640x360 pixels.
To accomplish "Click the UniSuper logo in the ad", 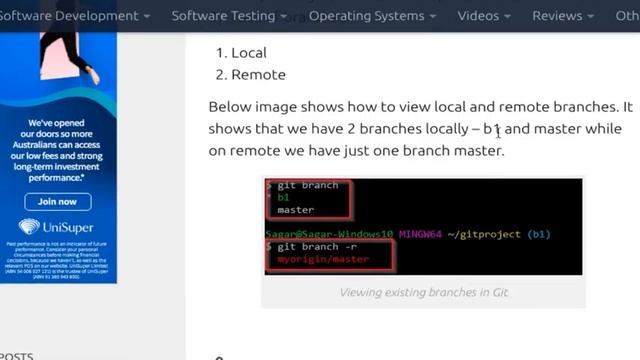I will pyautogui.click(x=56, y=227).
